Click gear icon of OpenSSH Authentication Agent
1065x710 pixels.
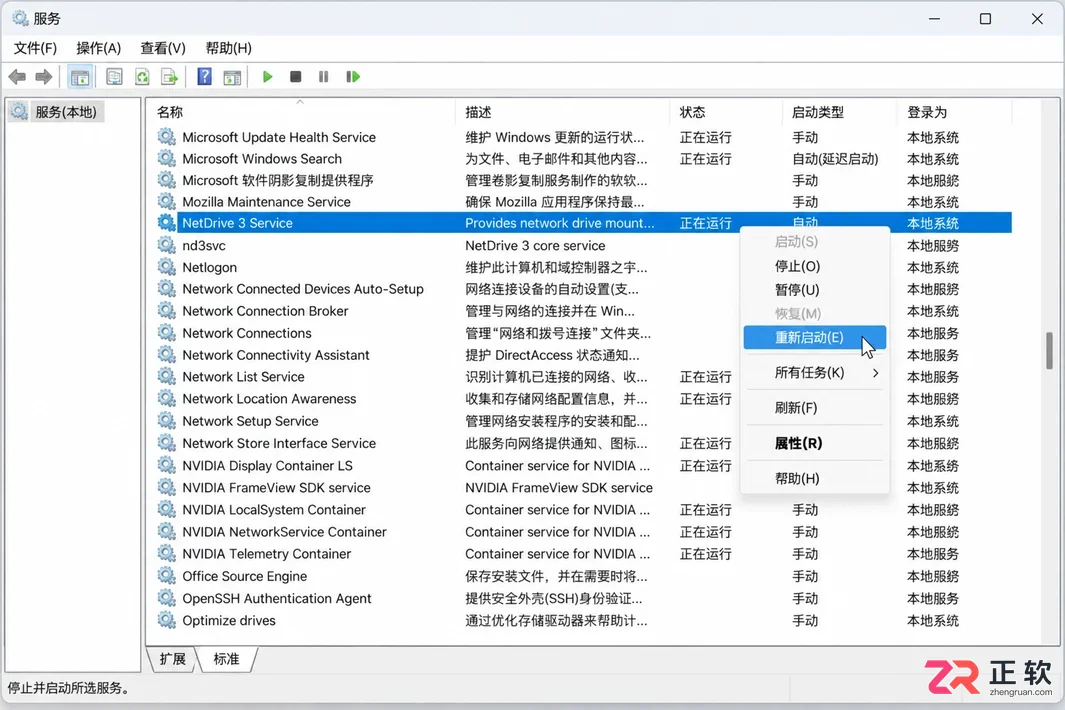pos(166,598)
